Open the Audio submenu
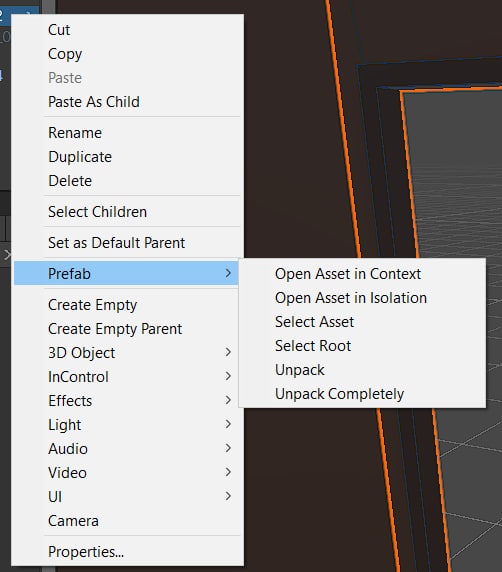This screenshot has height=572, width=502. point(127,449)
